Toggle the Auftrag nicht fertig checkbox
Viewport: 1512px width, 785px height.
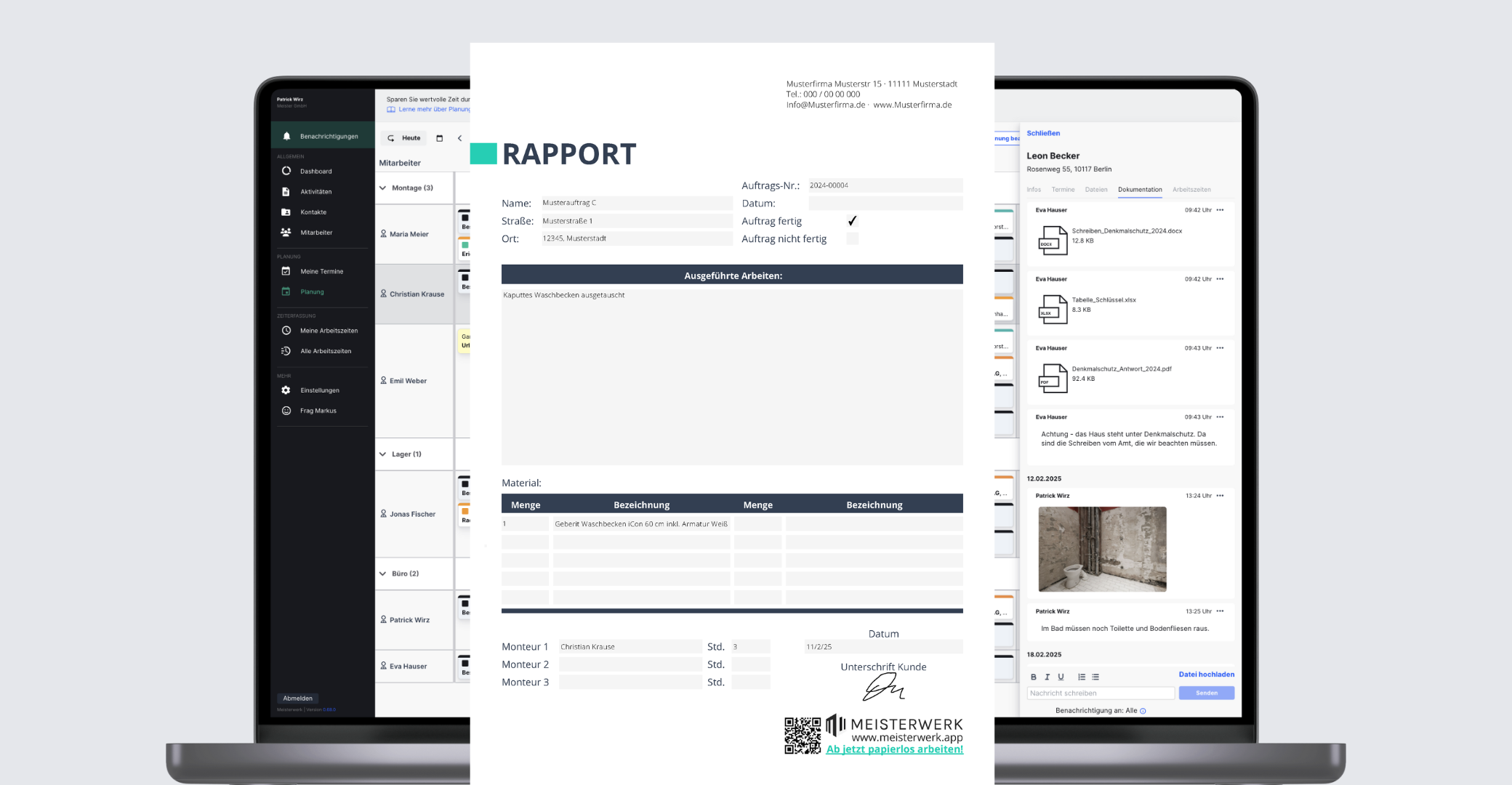(x=853, y=238)
